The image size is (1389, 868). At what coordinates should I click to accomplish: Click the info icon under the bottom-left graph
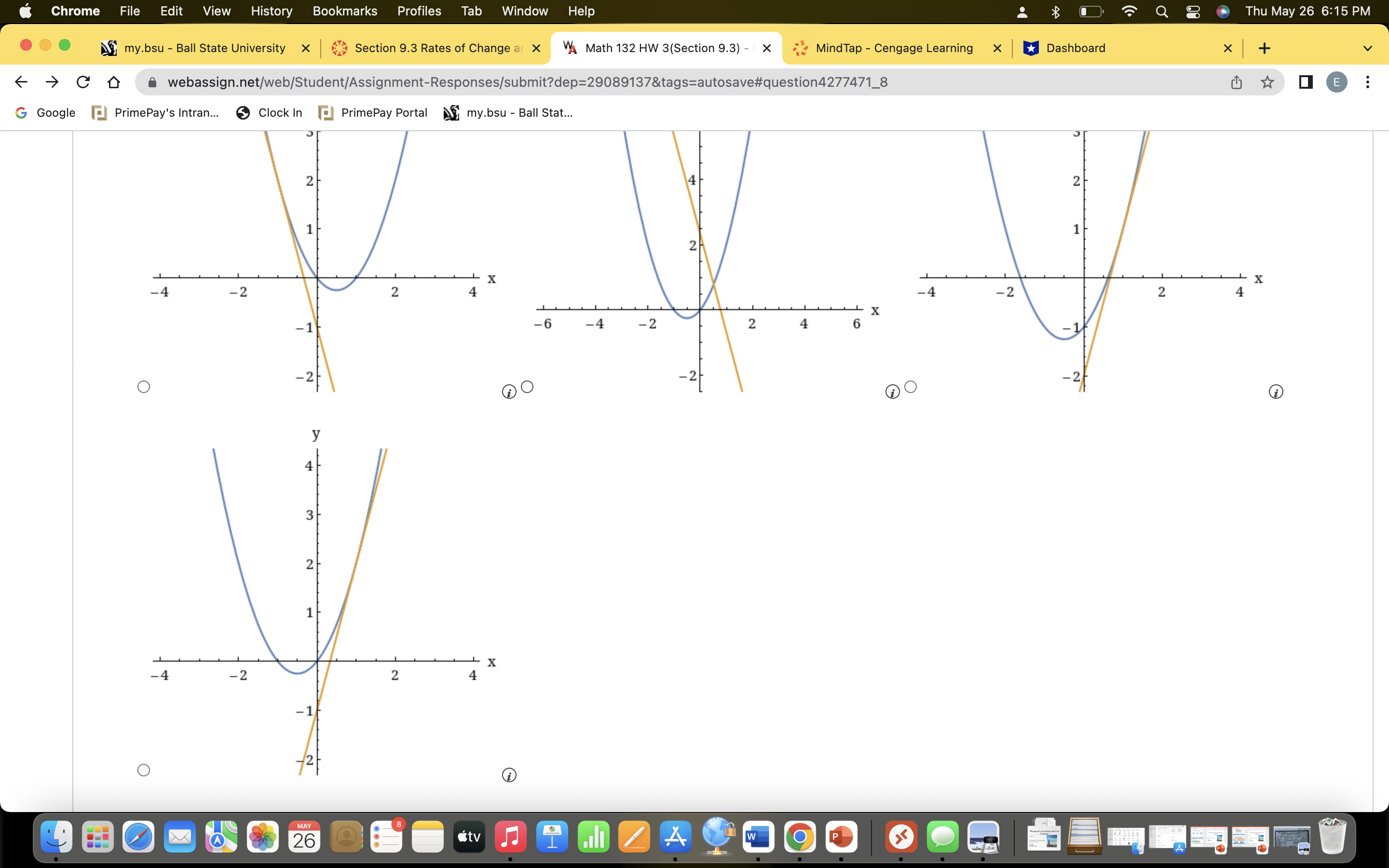509,774
